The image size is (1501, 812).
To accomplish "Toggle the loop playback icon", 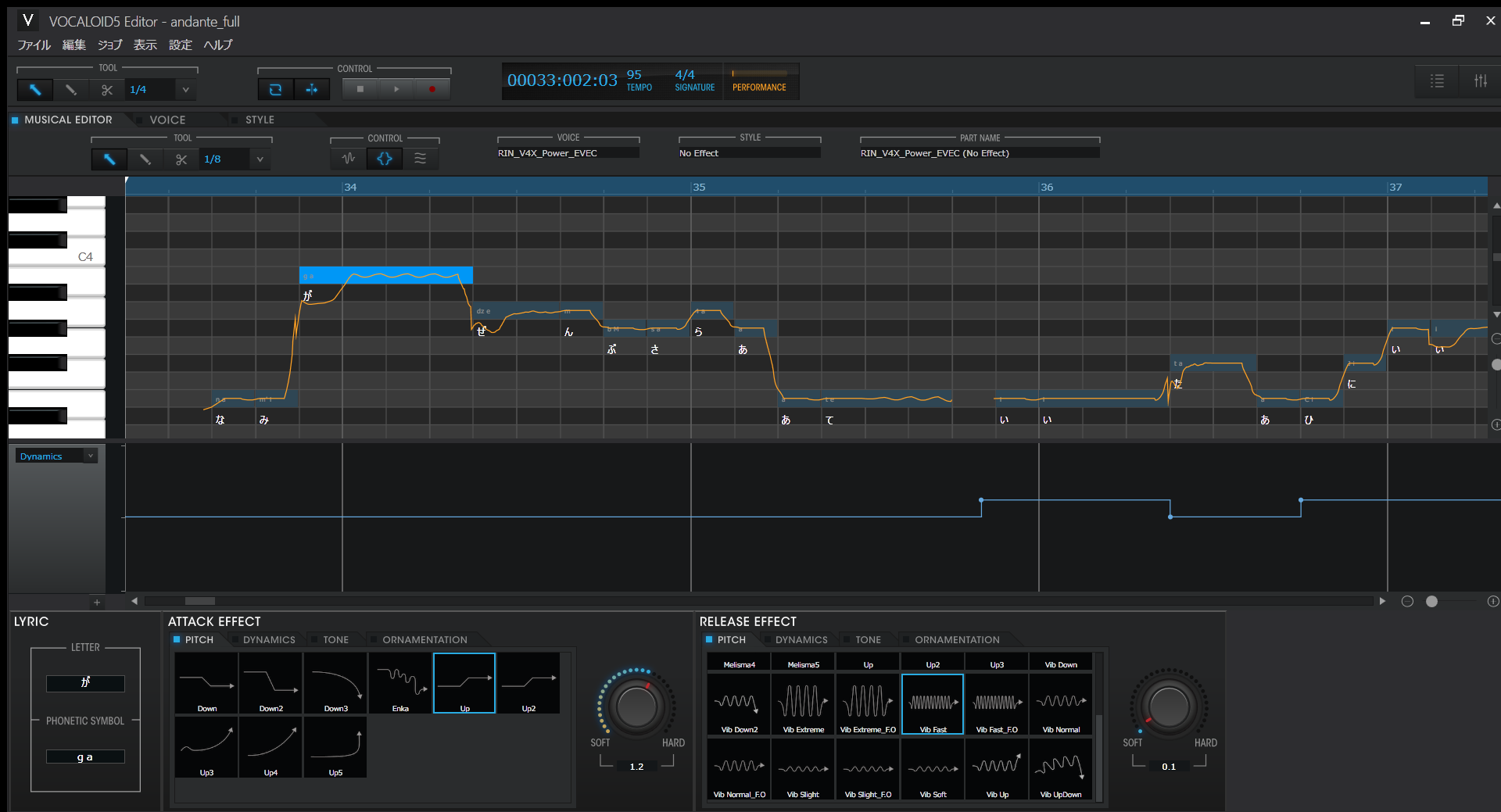I will tap(275, 89).
